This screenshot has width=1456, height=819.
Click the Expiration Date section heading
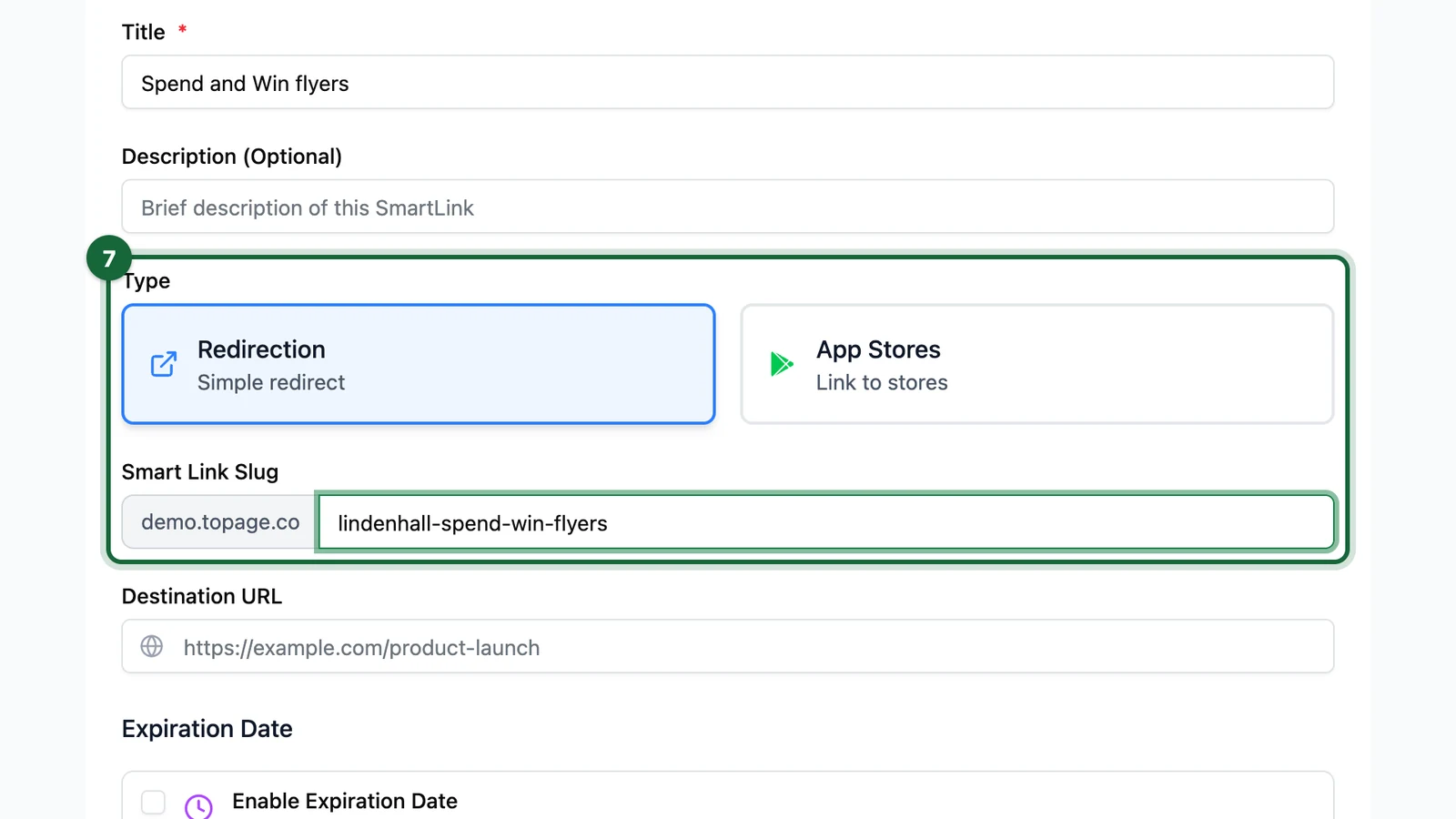(x=207, y=729)
